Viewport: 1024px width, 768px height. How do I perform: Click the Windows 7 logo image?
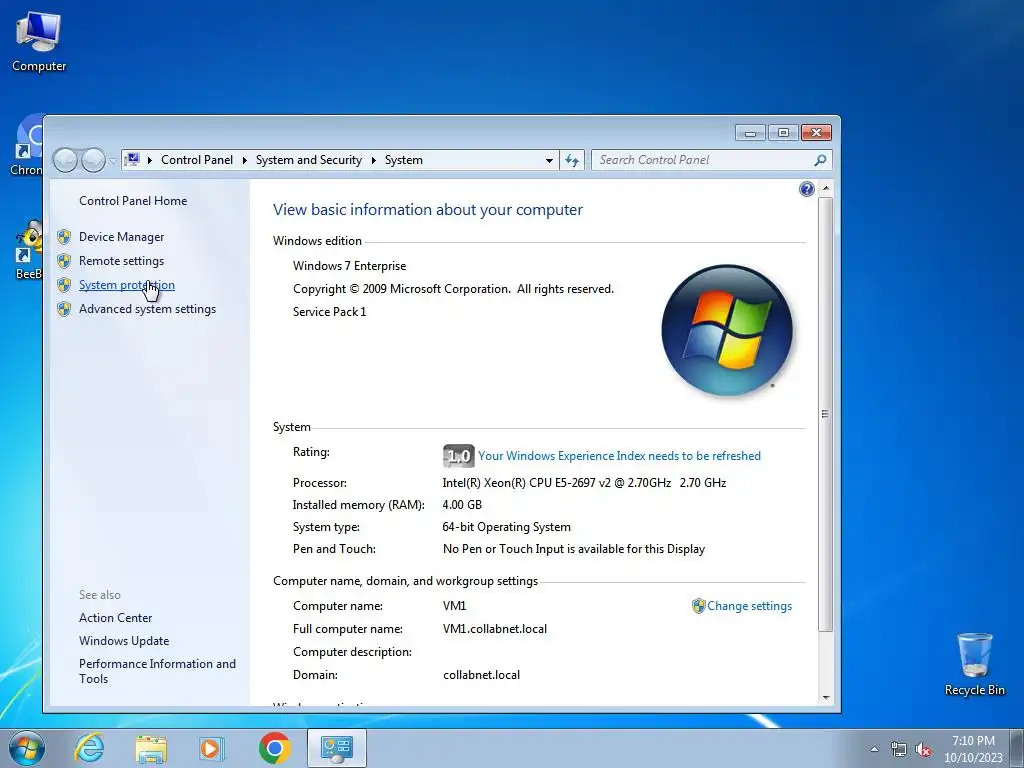click(727, 330)
